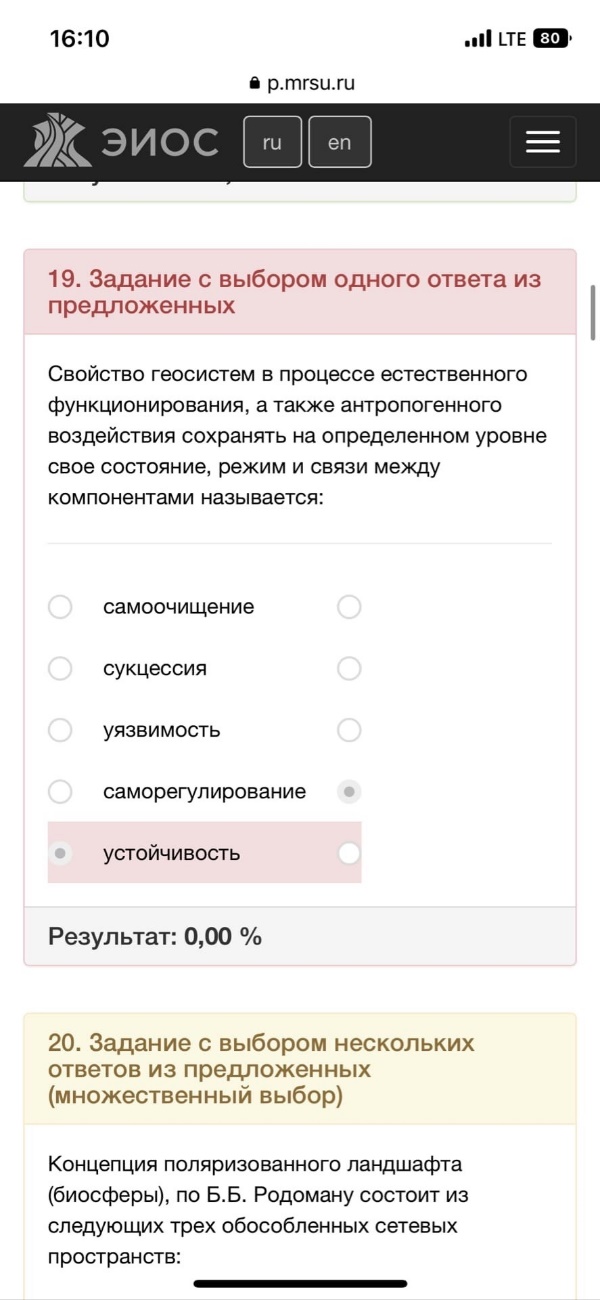Click the page scrollbar on right edge
This screenshot has width=600, height=1300.
pos(593,311)
